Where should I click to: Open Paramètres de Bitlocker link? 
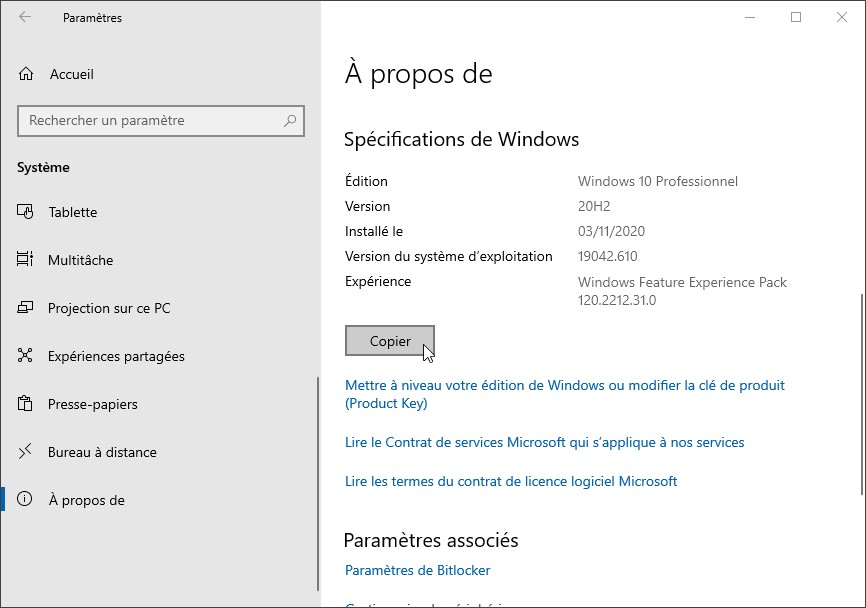point(417,570)
